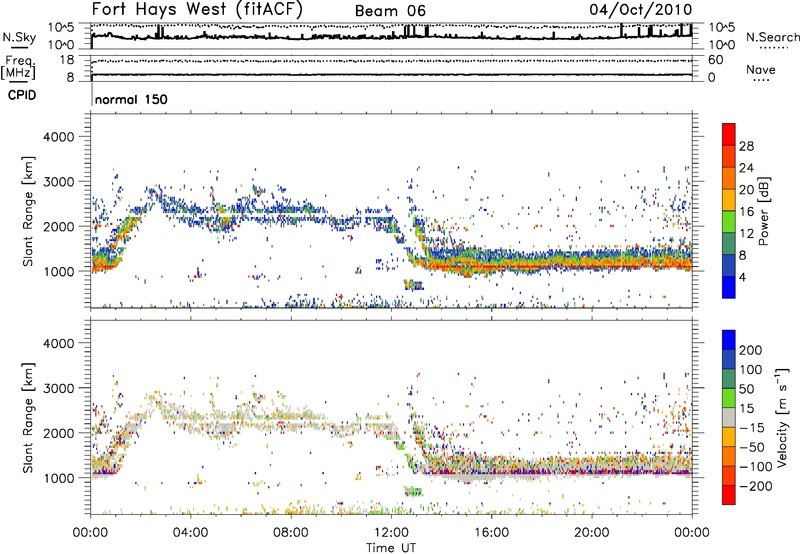Click the 'Freq. [MHz]' axis label
The width and height of the screenshot is (800, 554).
tap(20, 68)
